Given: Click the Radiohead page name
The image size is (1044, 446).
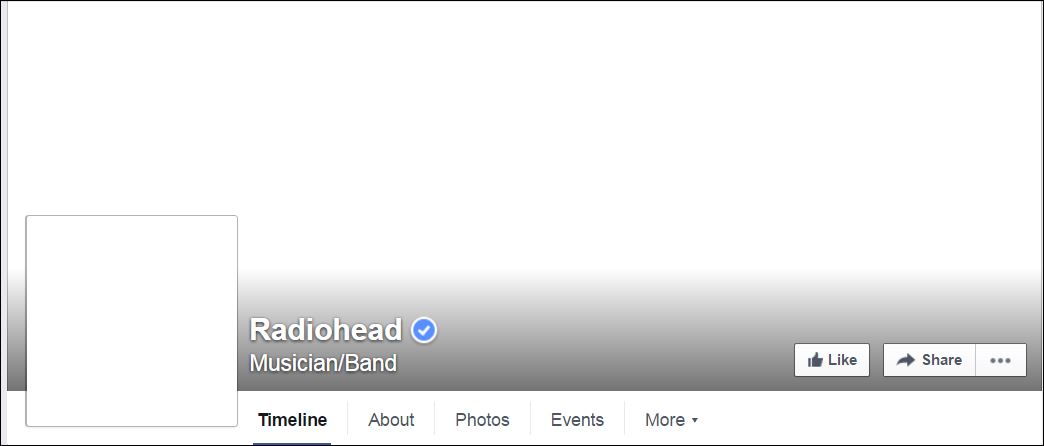Looking at the screenshot, I should click(326, 330).
